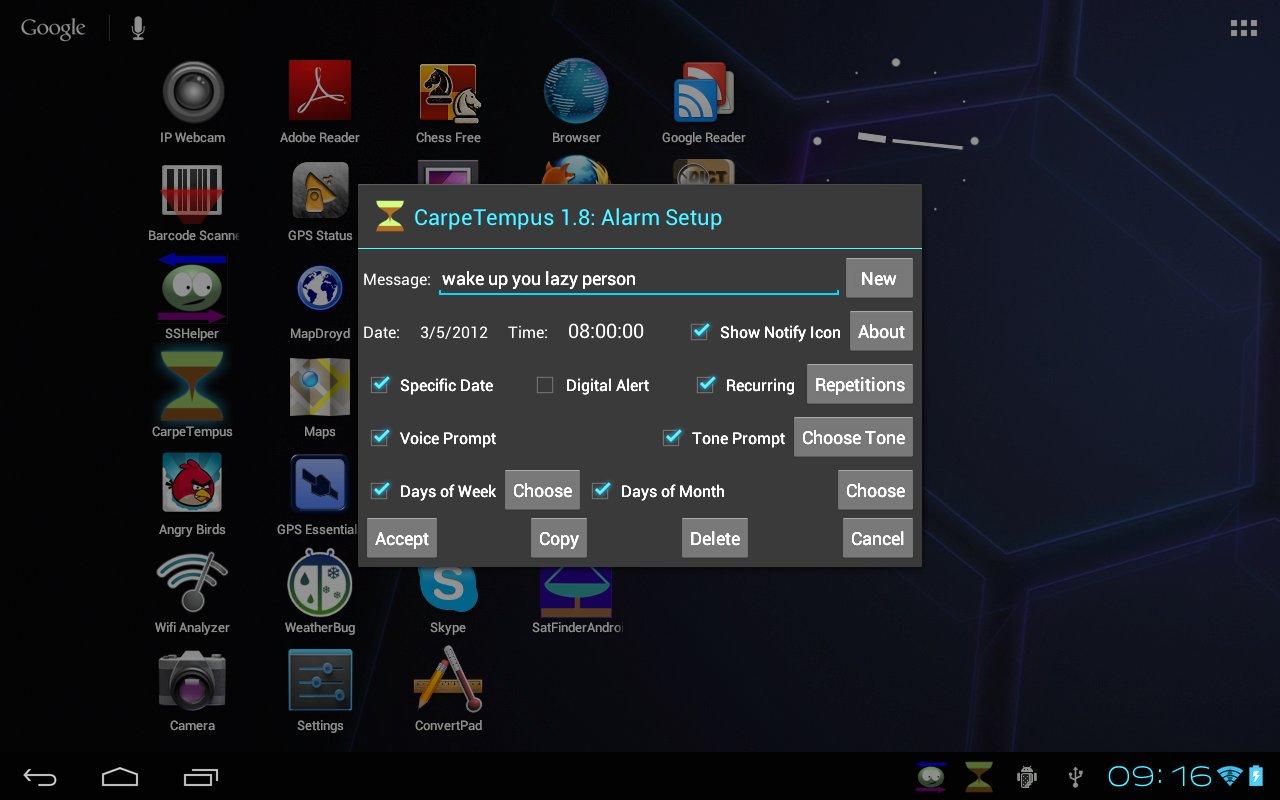
Task: Open the Maps app
Action: tap(320, 396)
